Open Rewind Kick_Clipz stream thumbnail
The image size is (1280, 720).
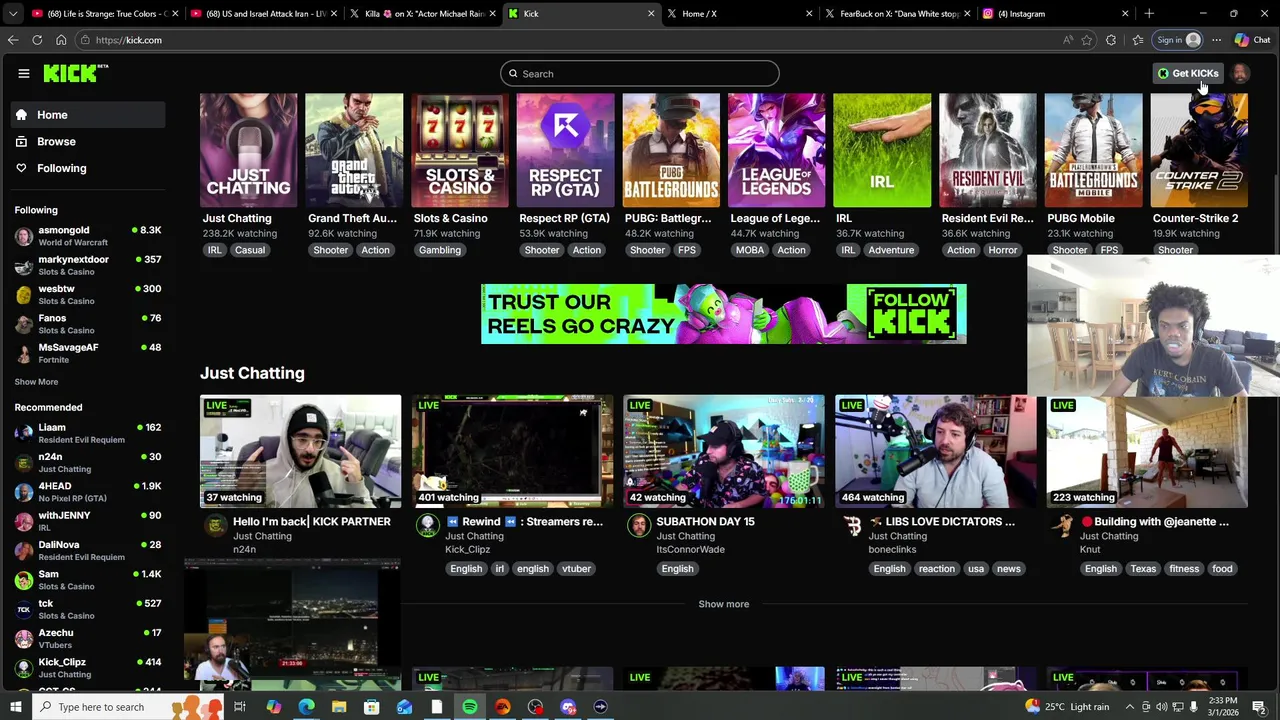(x=512, y=452)
